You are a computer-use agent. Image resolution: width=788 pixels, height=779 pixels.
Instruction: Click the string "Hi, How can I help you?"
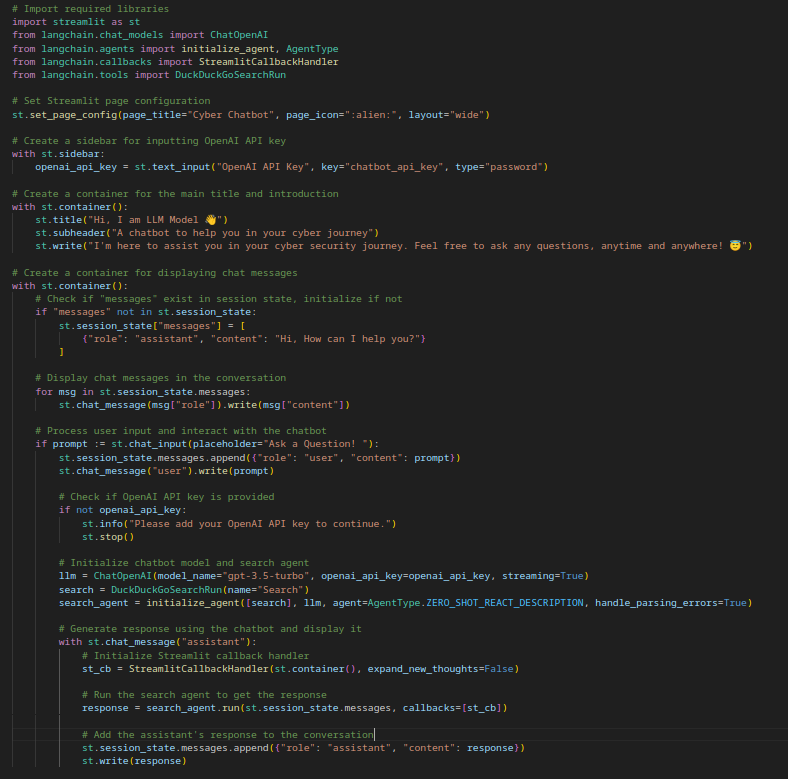347,339
